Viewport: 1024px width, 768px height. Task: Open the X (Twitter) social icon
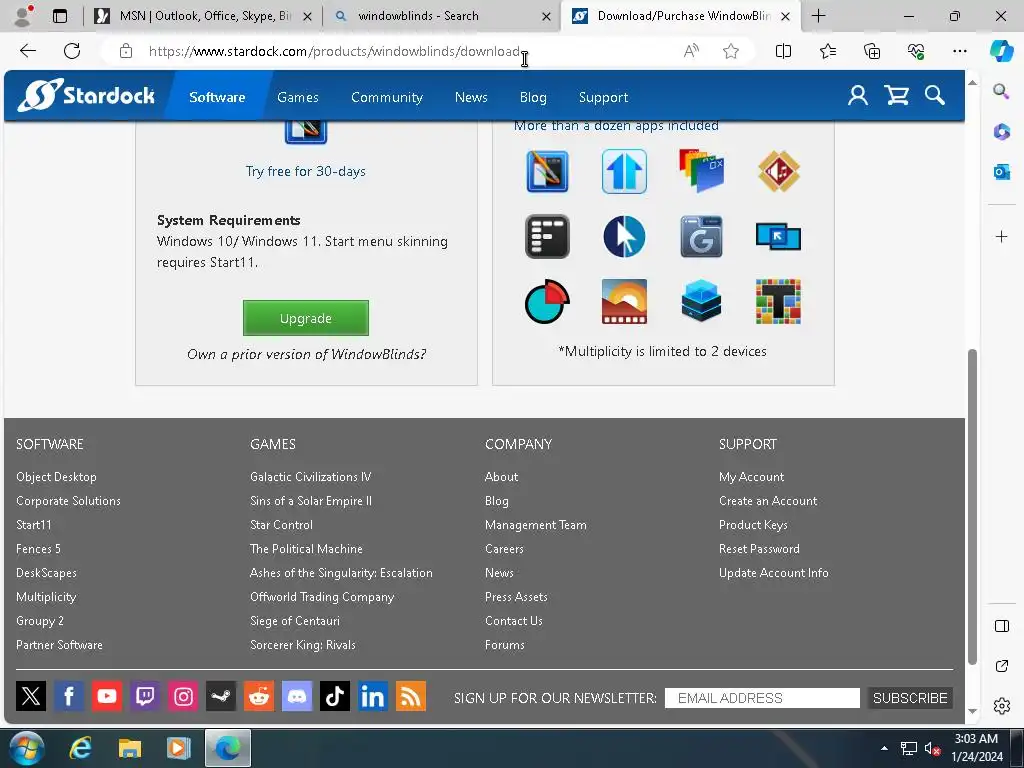click(x=31, y=696)
